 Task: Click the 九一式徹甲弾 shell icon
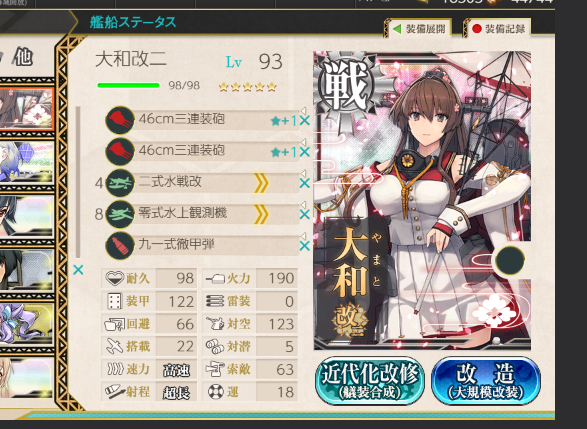pos(120,246)
